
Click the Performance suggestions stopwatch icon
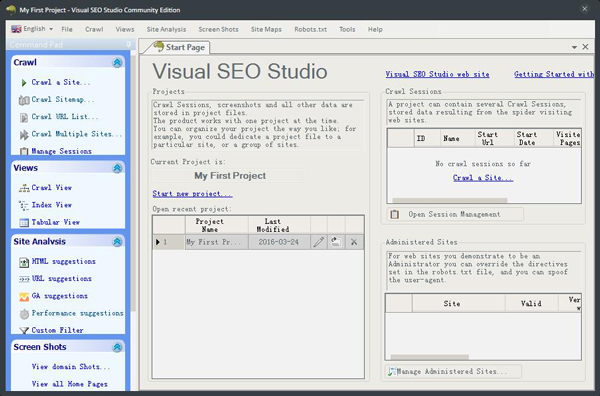(x=24, y=314)
